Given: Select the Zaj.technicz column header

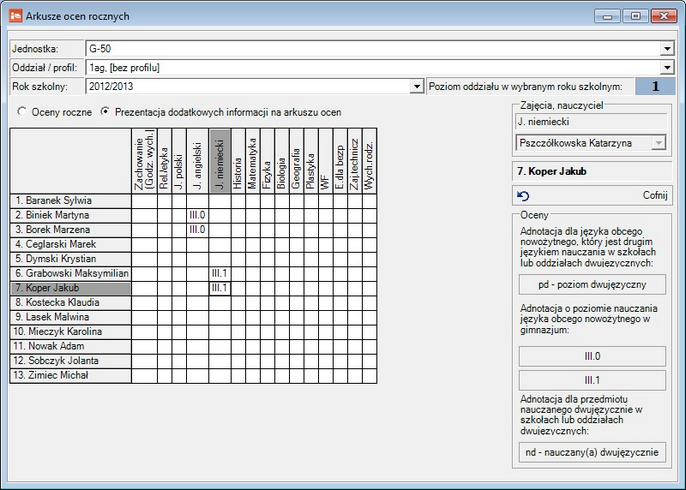Looking at the screenshot, I should pos(354,161).
